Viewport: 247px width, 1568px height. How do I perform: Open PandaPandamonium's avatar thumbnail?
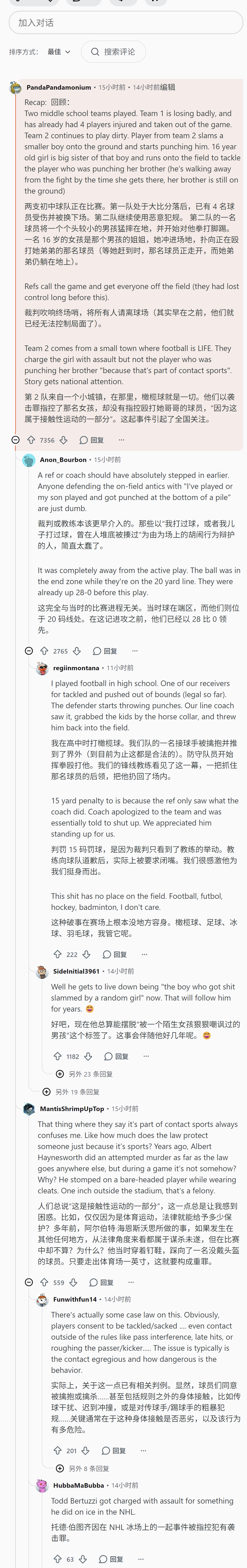(x=16, y=88)
